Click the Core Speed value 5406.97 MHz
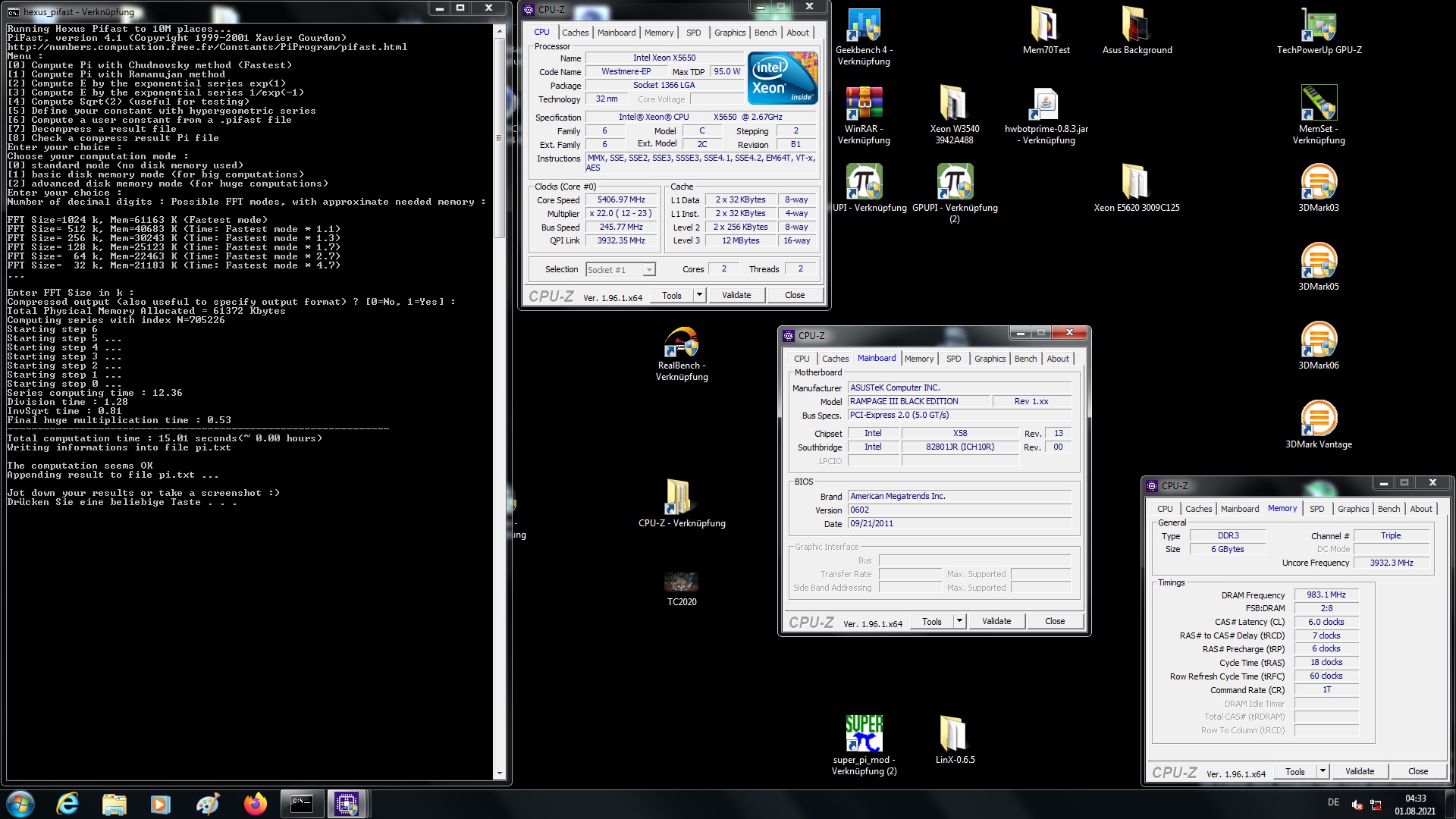 tap(621, 200)
